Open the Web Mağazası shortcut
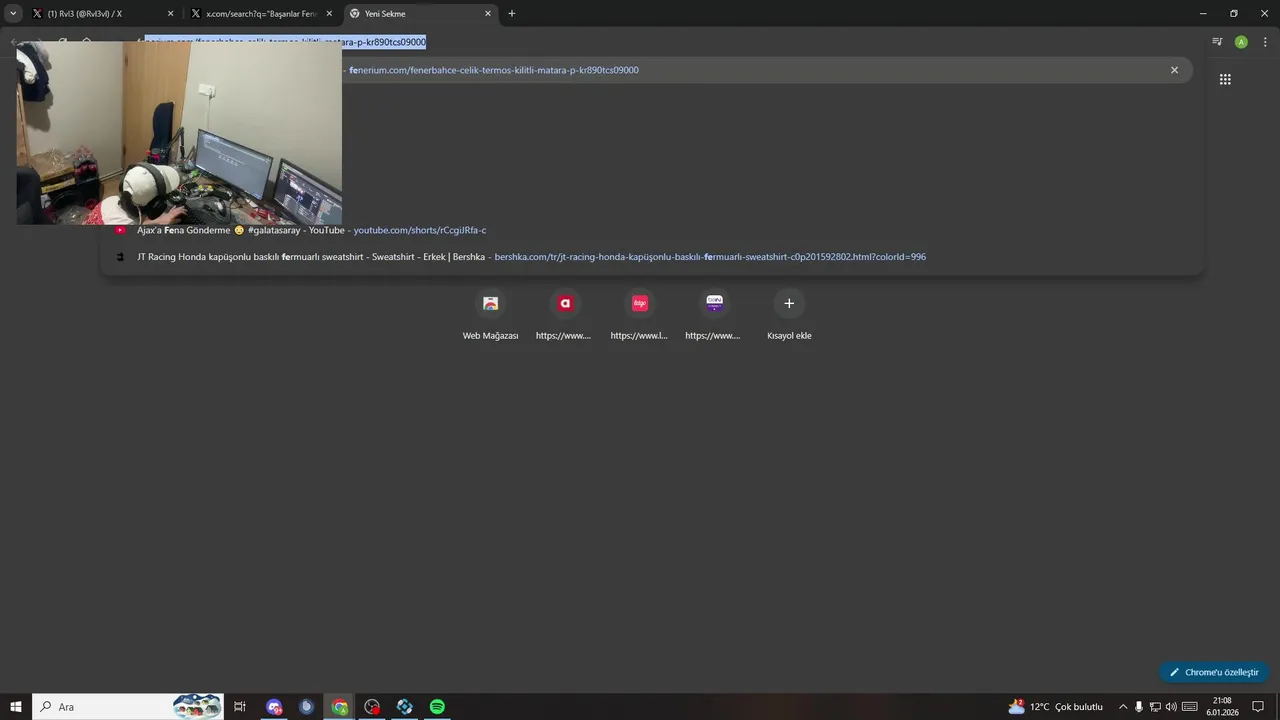The image size is (1280, 720). tap(490, 316)
